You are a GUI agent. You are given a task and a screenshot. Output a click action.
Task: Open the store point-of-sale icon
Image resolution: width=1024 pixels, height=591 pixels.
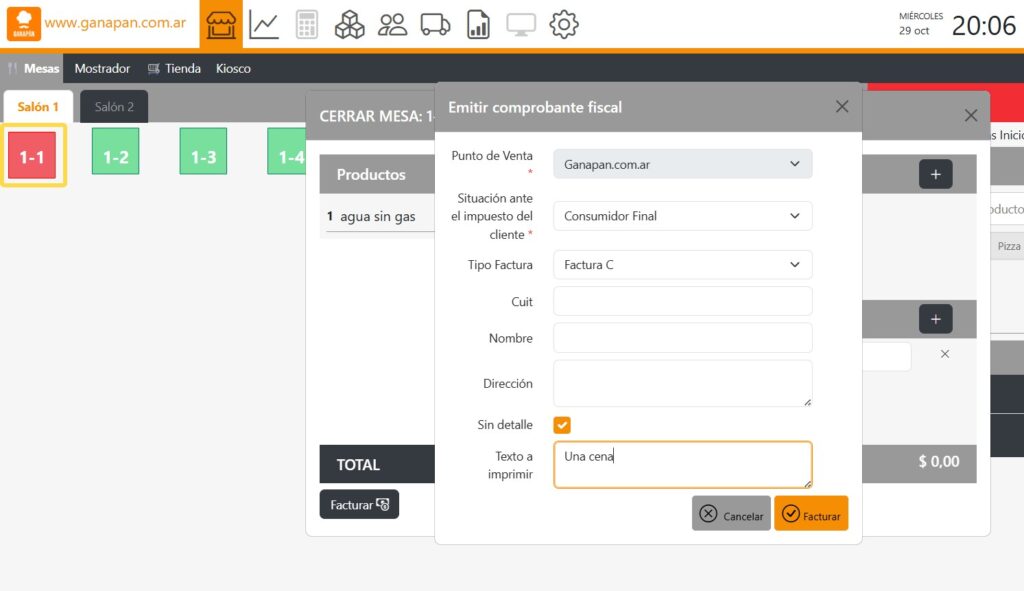click(x=221, y=24)
